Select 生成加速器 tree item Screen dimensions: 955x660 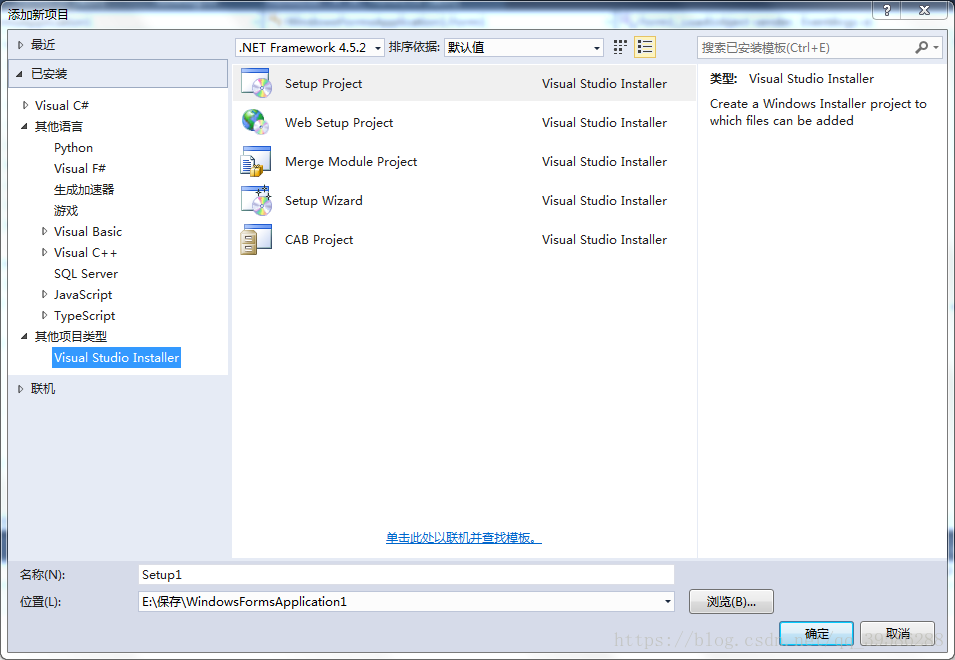84,189
